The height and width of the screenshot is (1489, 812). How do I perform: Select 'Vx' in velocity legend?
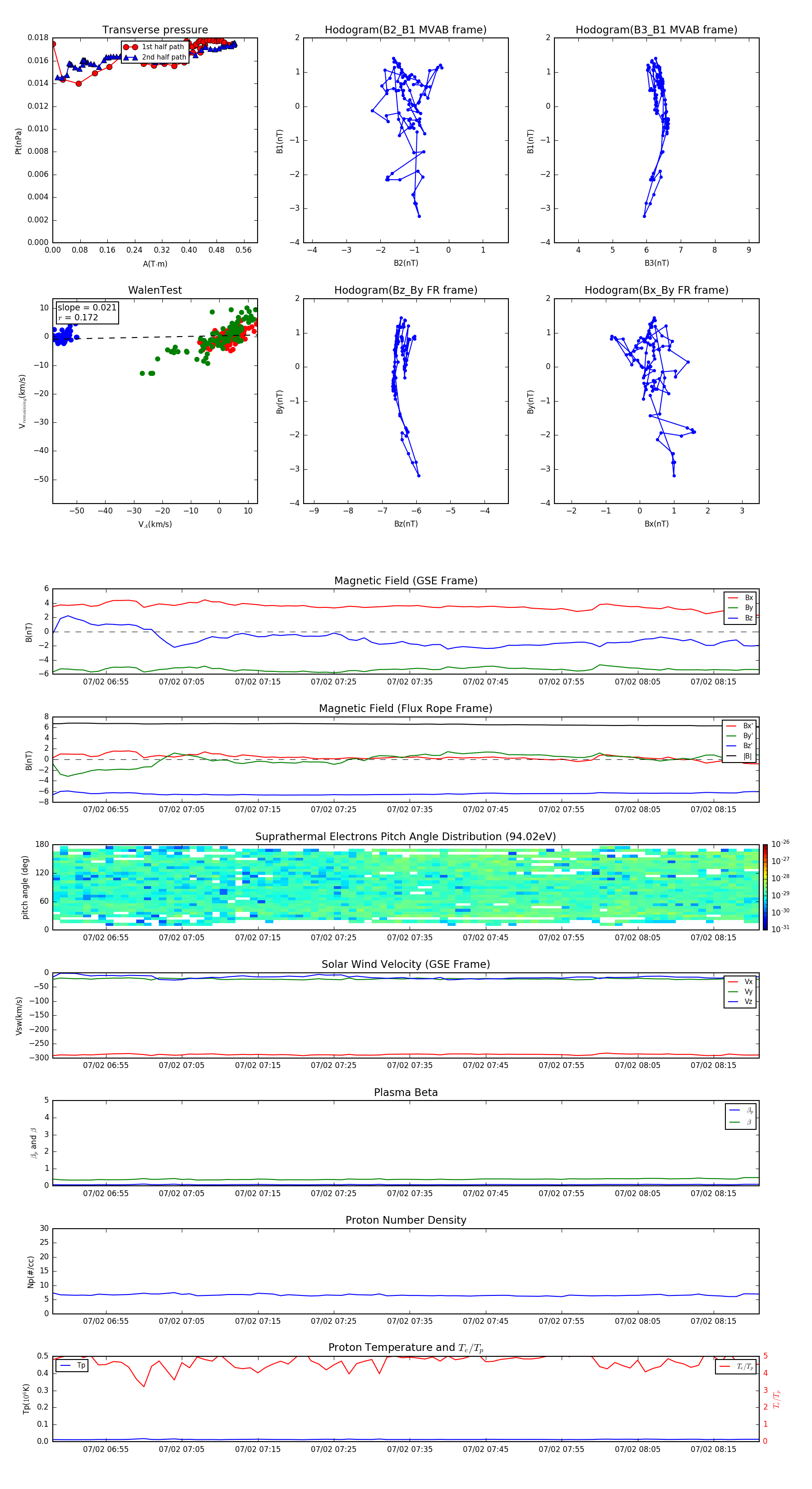[741, 982]
